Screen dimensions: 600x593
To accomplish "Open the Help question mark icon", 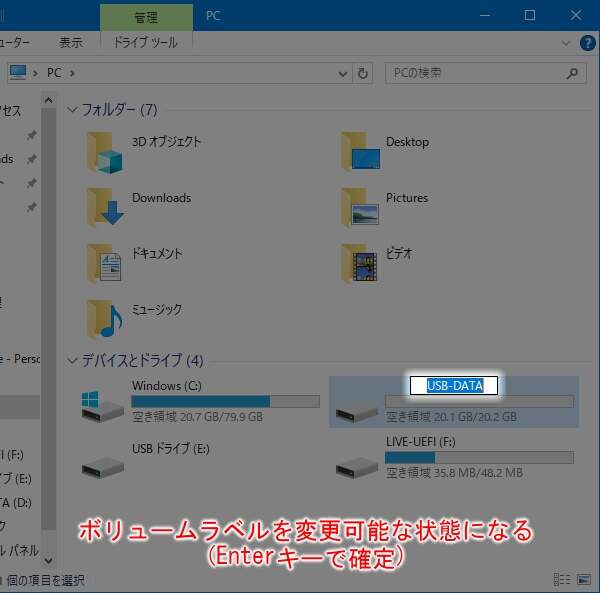I will pyautogui.click(x=588, y=43).
